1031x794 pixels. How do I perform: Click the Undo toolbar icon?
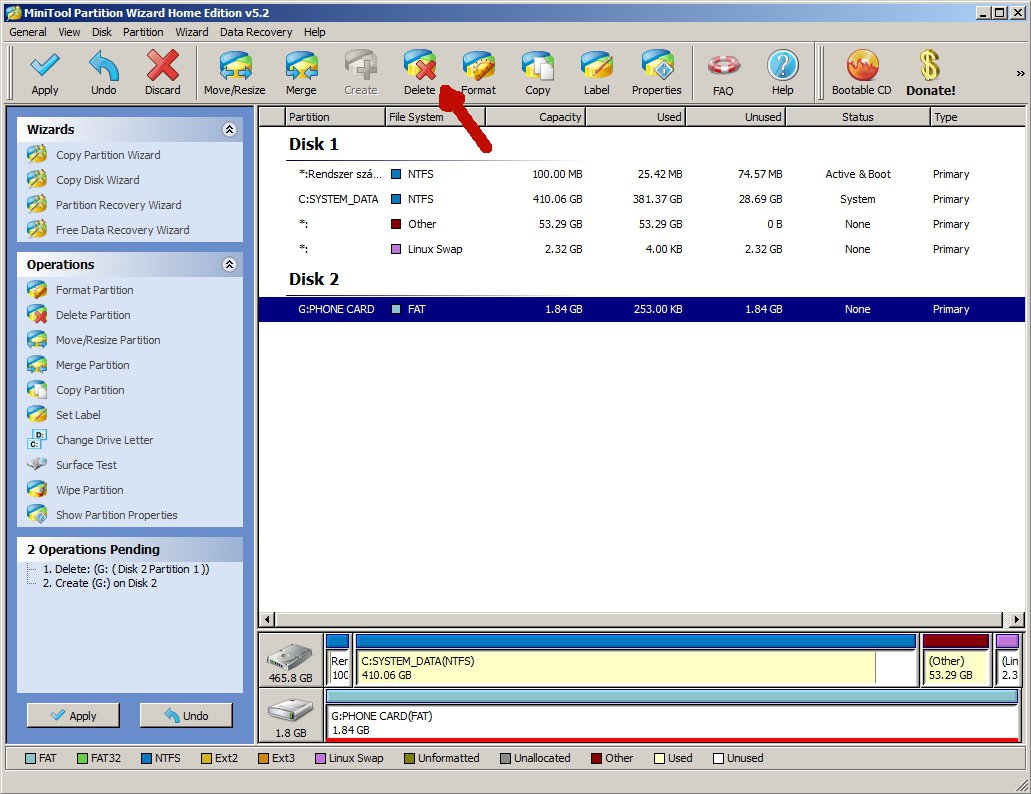pos(103,73)
